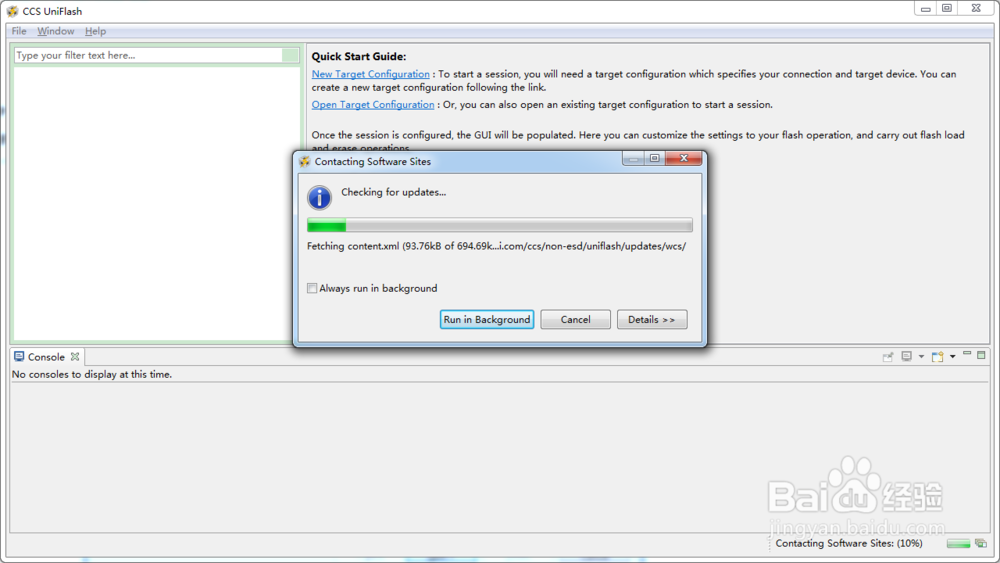Expand the Details >> button
The height and width of the screenshot is (563, 1000).
[652, 319]
